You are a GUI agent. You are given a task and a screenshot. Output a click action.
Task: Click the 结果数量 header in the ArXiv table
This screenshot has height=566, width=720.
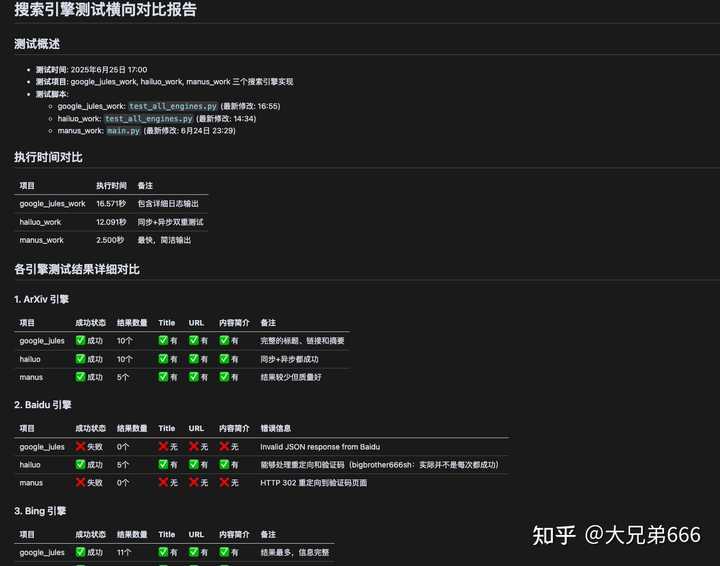tap(132, 323)
